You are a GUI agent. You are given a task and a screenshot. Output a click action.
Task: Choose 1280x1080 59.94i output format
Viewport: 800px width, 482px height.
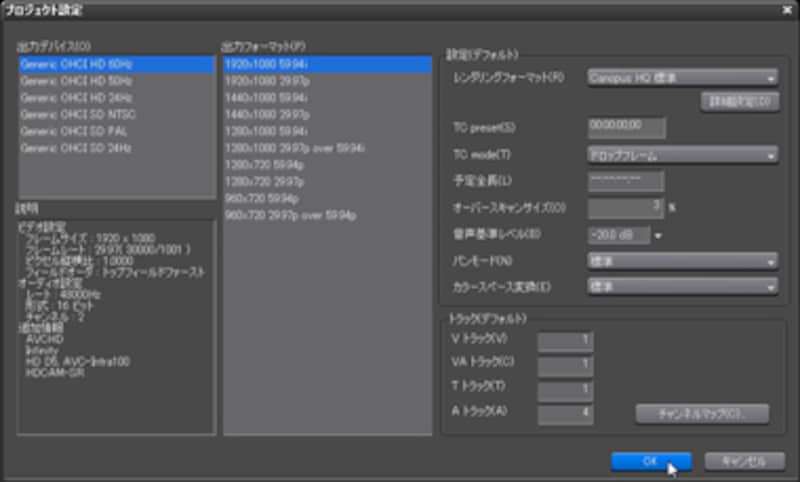[328, 132]
